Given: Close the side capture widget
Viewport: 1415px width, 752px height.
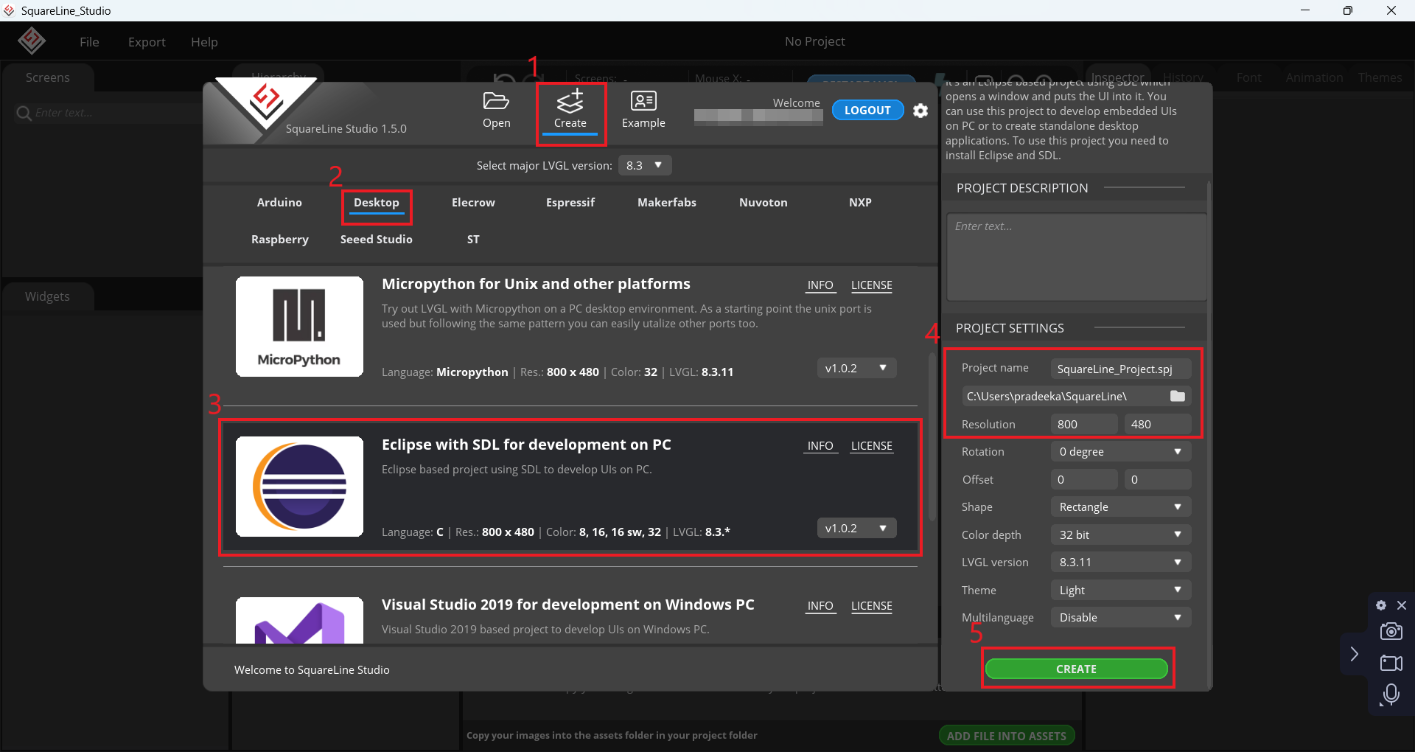Looking at the screenshot, I should pos(1401,605).
